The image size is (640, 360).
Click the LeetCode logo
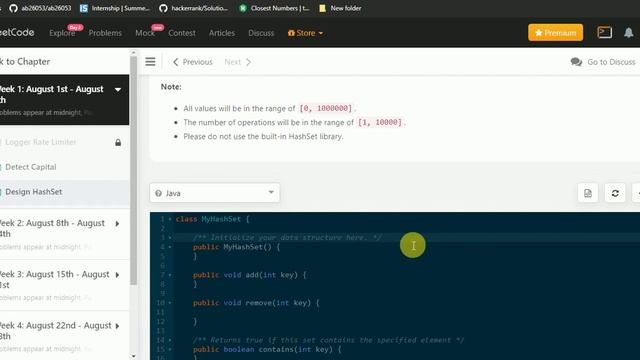tap(17, 32)
